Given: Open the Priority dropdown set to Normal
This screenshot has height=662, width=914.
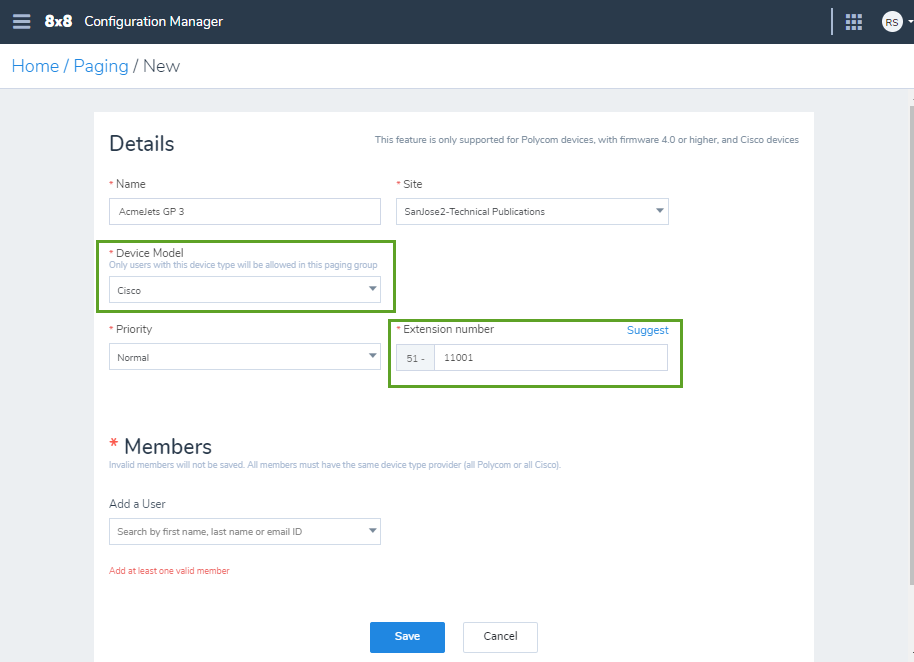Looking at the screenshot, I should [x=245, y=357].
